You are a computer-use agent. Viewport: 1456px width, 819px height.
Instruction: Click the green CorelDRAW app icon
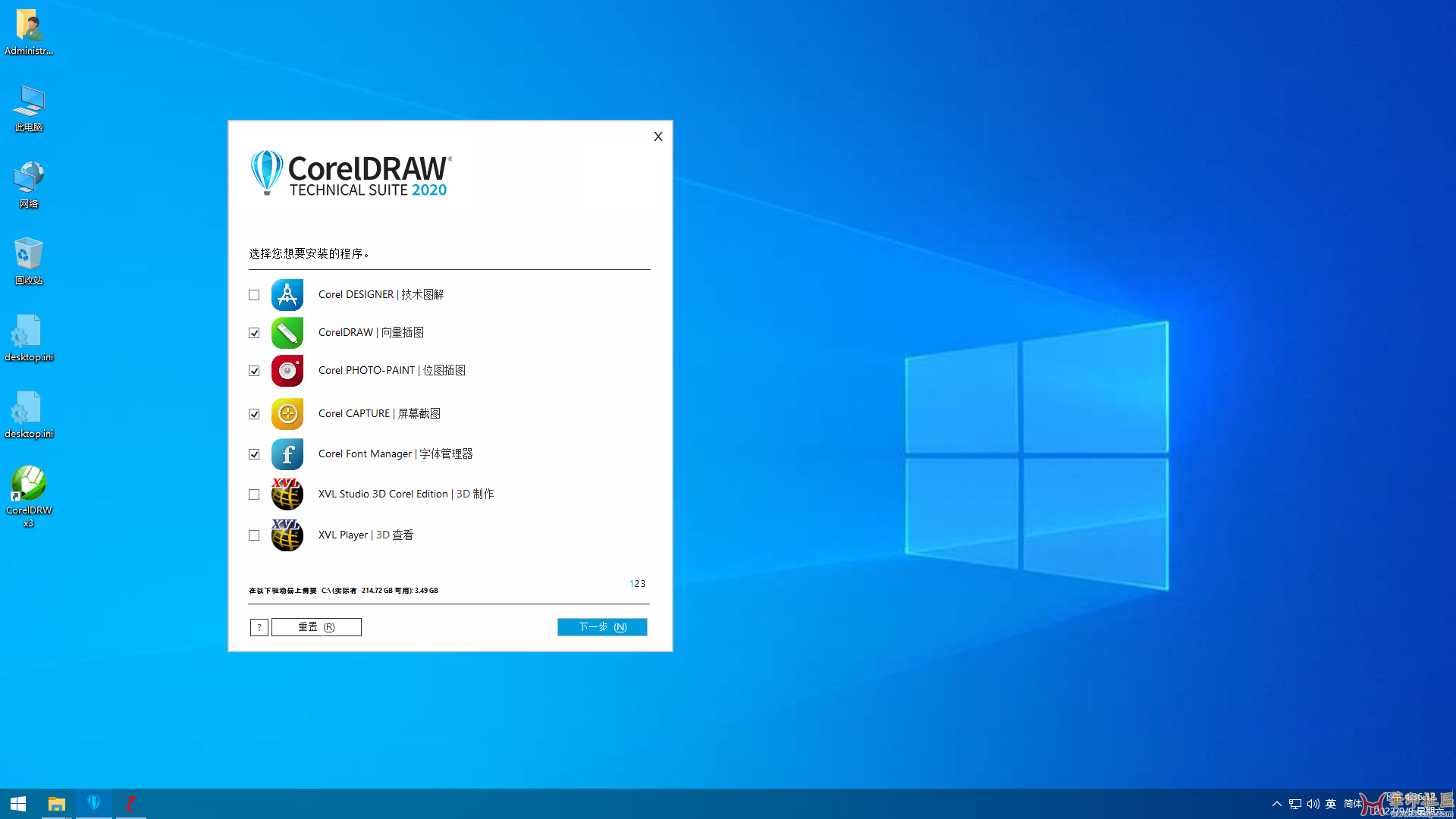click(x=287, y=333)
